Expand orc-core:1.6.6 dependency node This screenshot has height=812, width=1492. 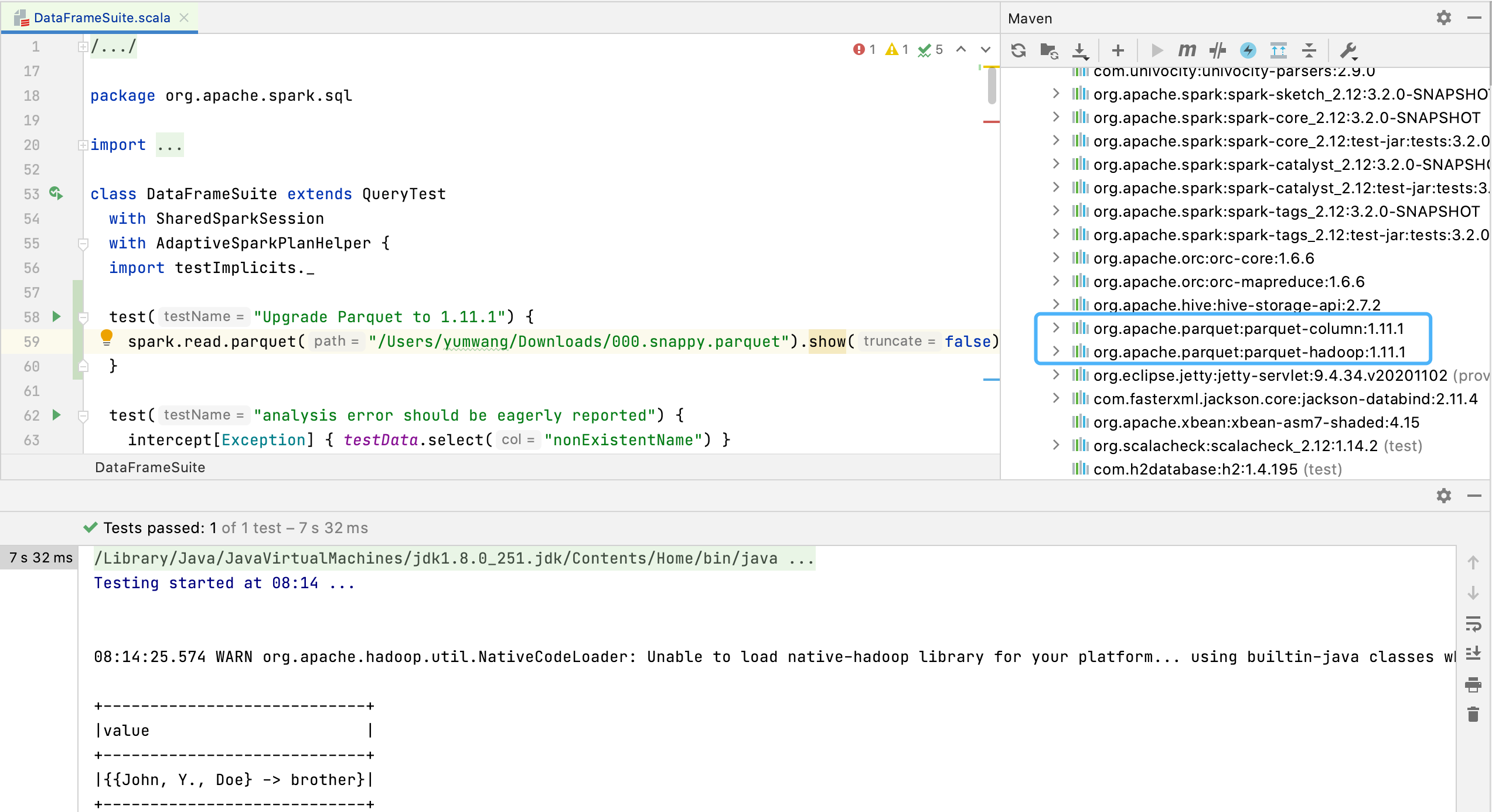[x=1056, y=258]
